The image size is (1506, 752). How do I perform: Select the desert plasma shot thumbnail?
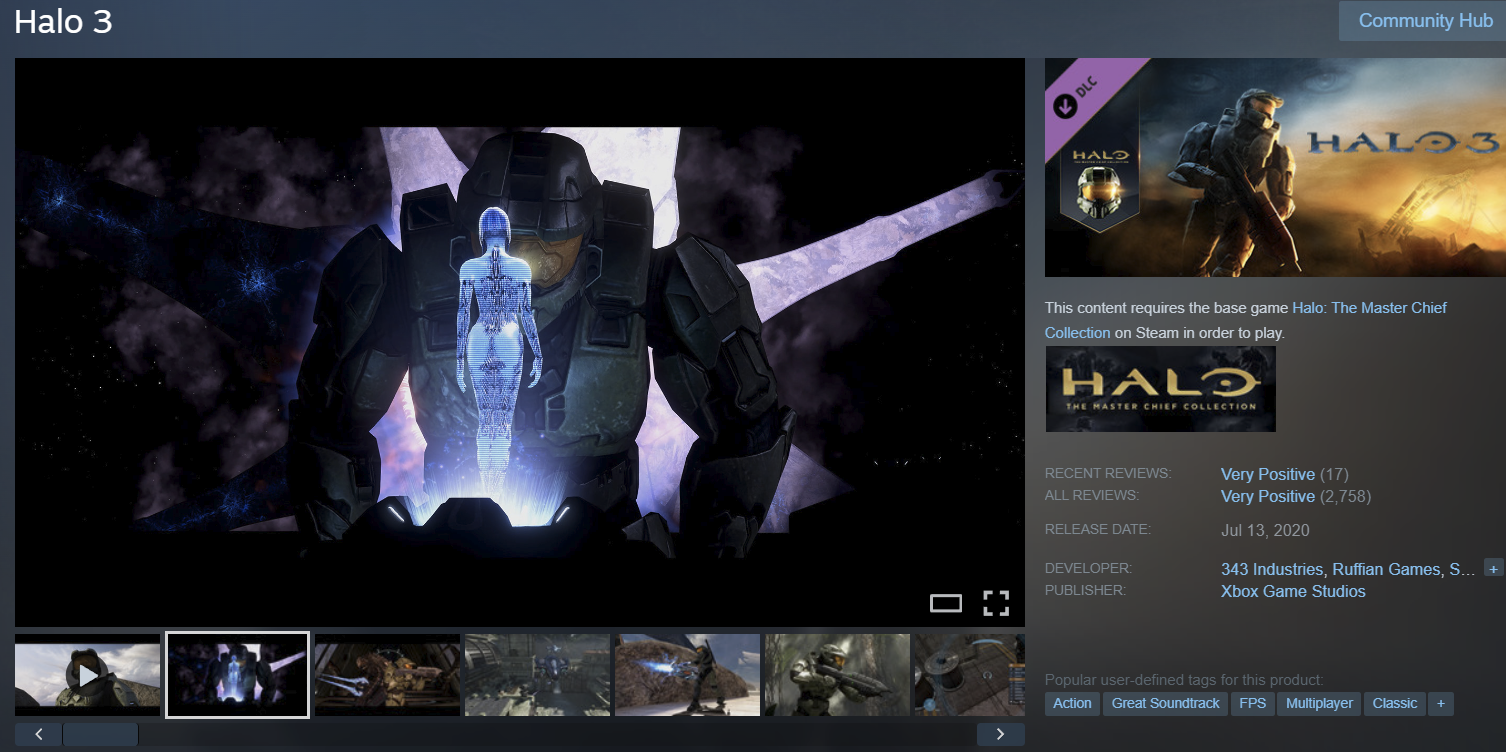tap(688, 675)
